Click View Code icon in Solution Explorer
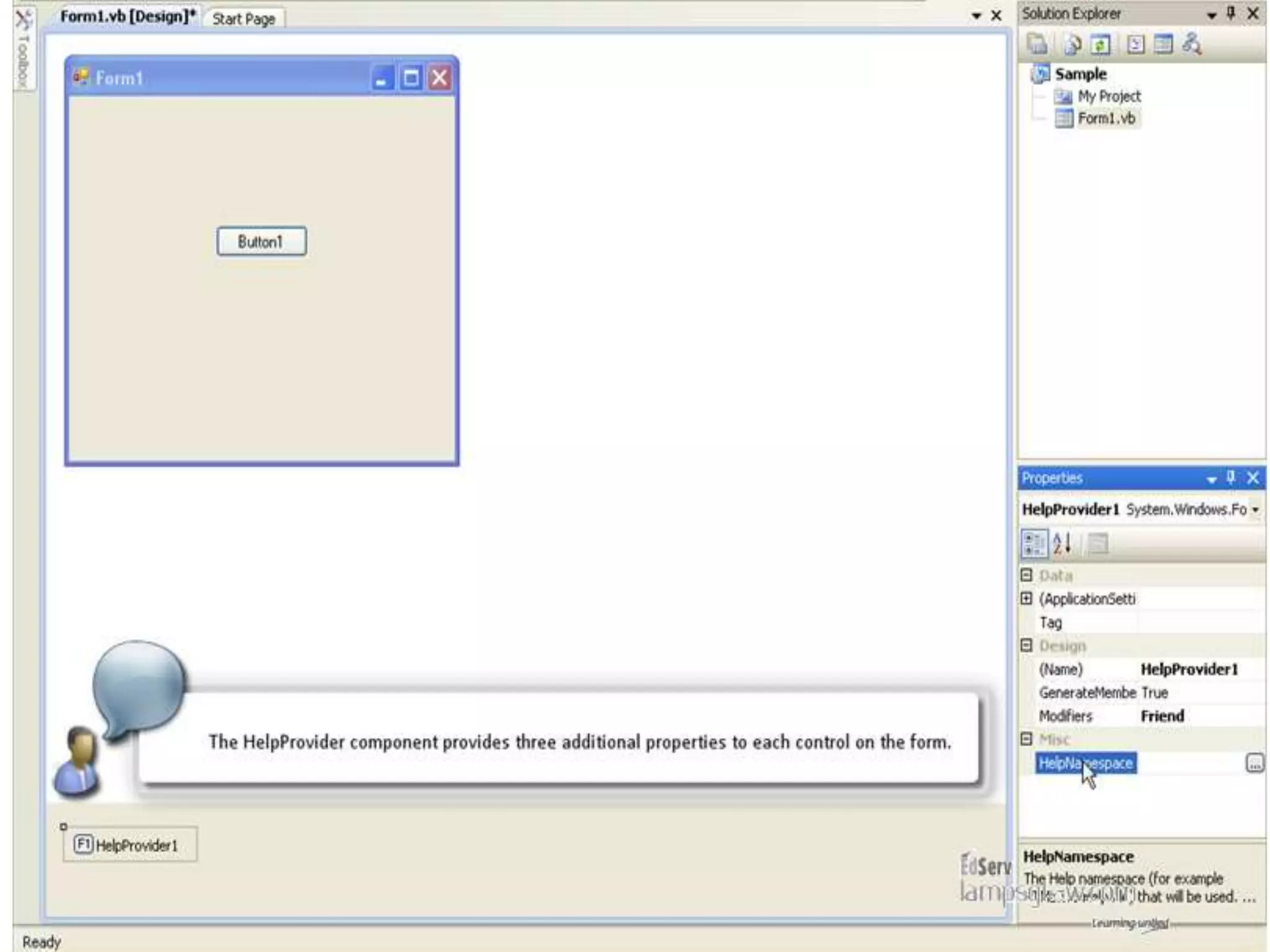Viewport: 1270px width, 952px height. pos(1135,44)
